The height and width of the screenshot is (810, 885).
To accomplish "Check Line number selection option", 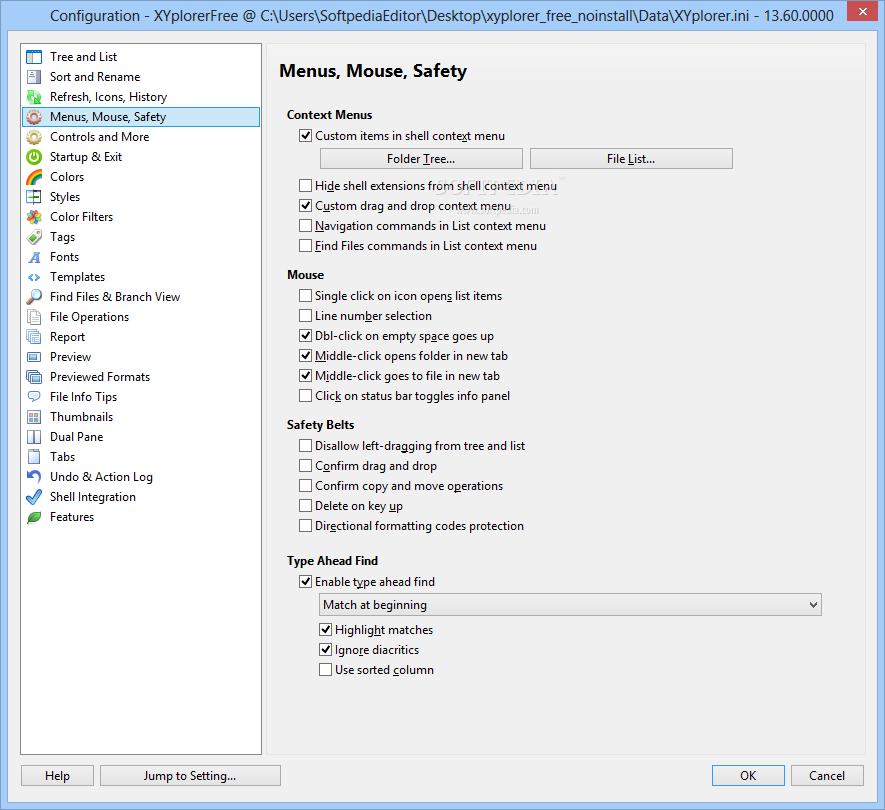I will coord(305,316).
